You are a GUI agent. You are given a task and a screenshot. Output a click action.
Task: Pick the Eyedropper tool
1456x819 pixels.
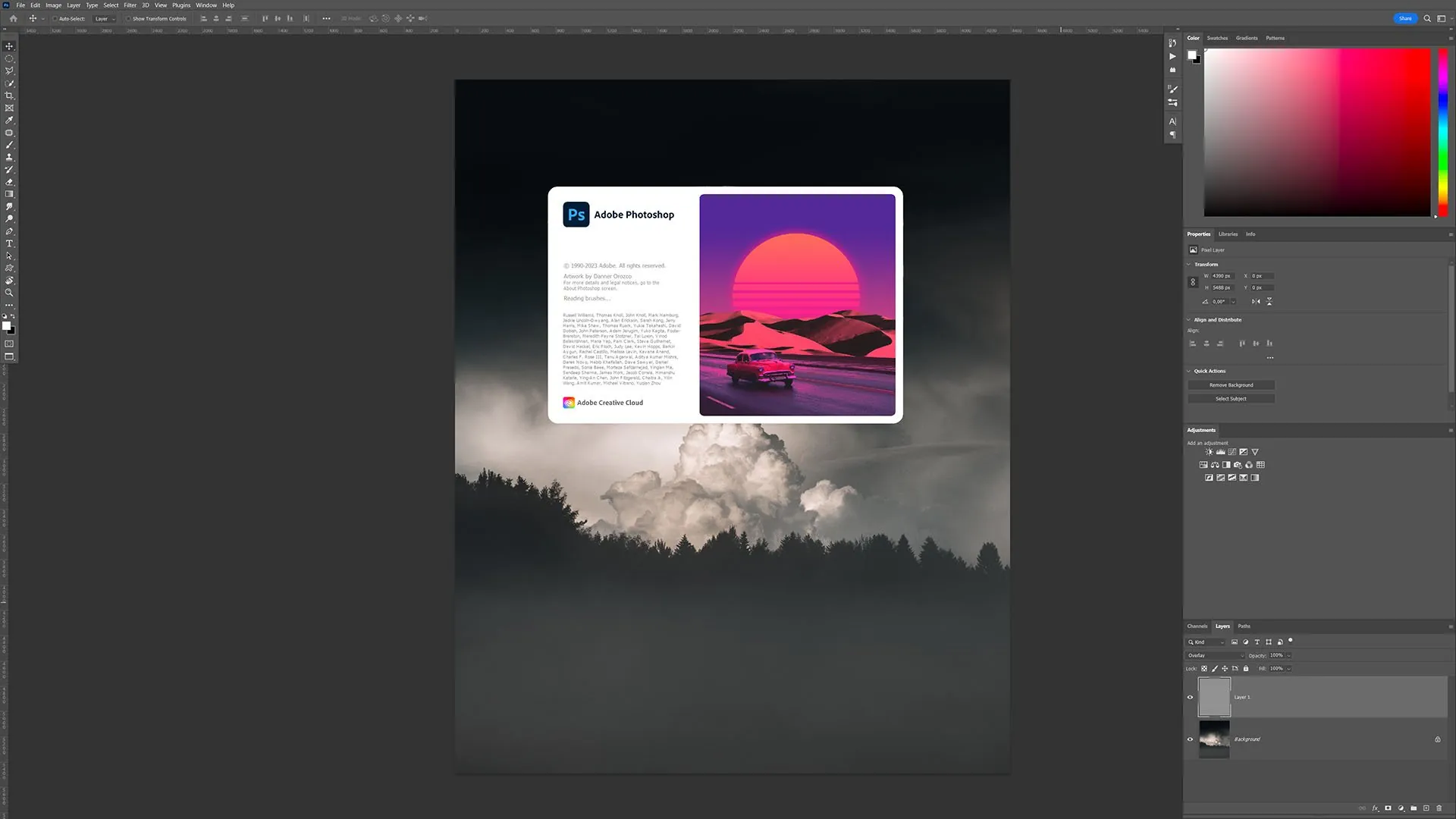click(x=10, y=120)
